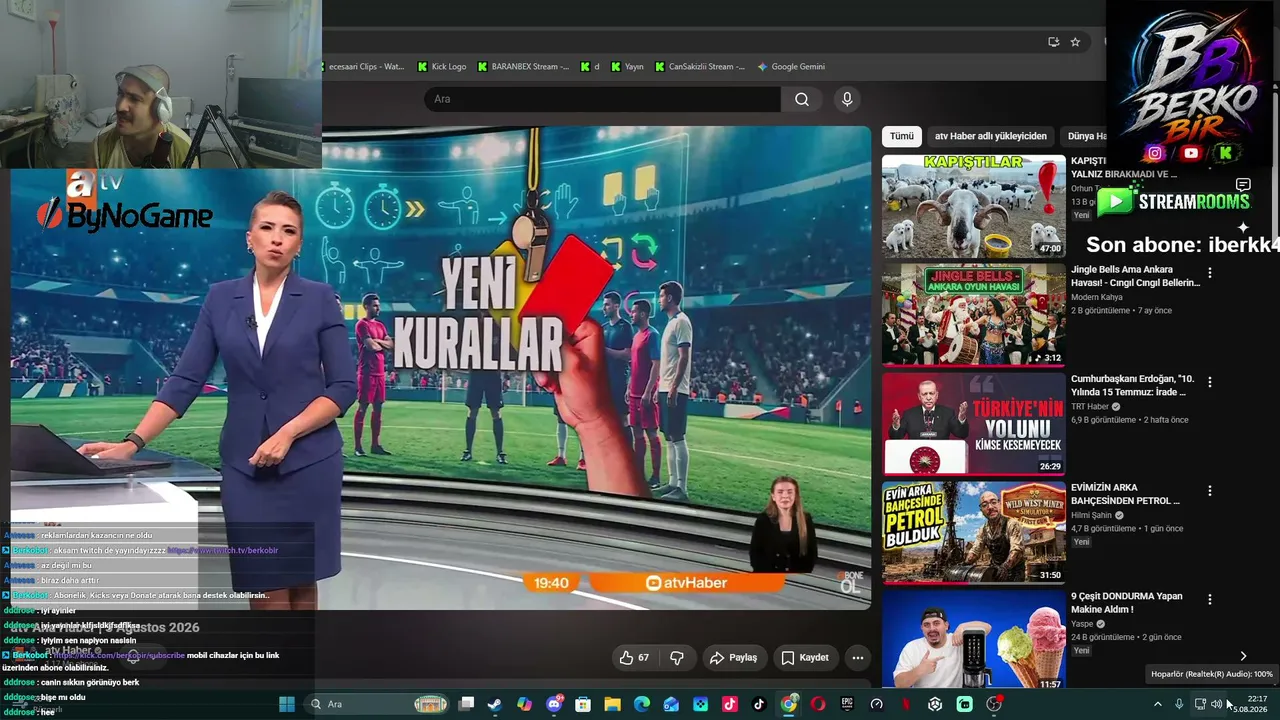Viewport: 1280px width, 720px height.
Task: Open options for Jingle Bells video
Action: point(1209,273)
